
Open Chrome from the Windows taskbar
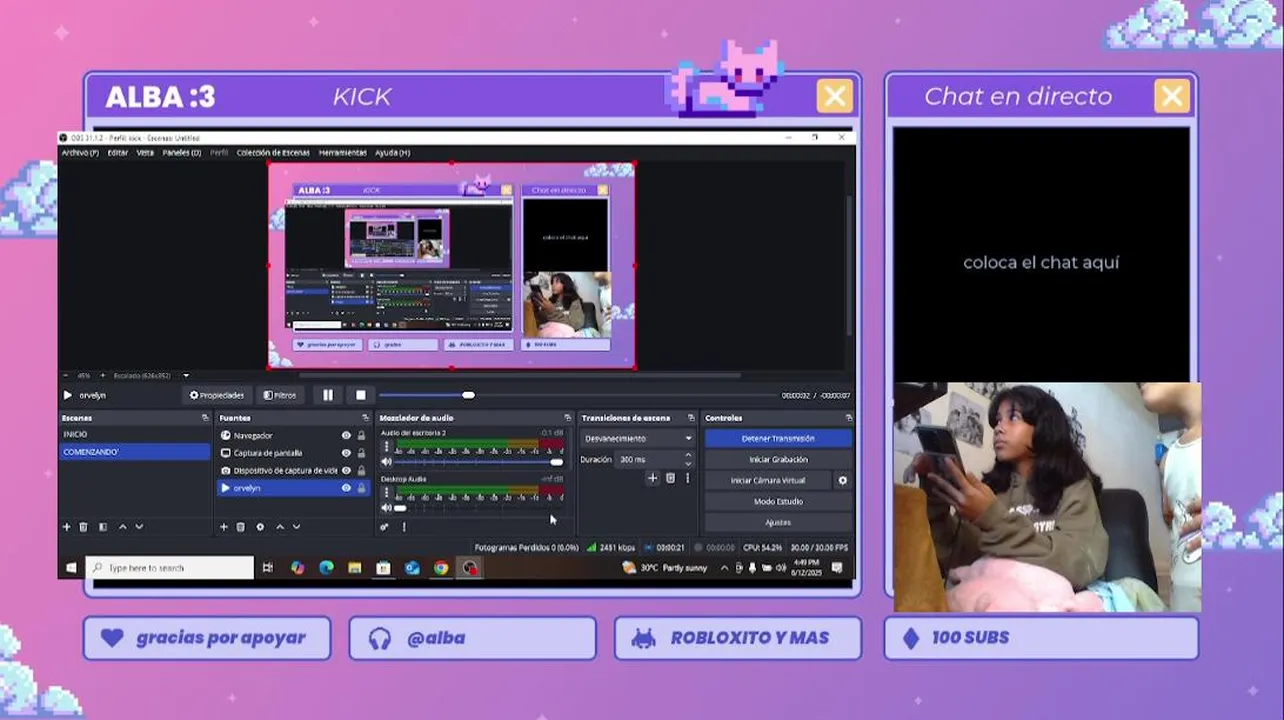[441, 568]
